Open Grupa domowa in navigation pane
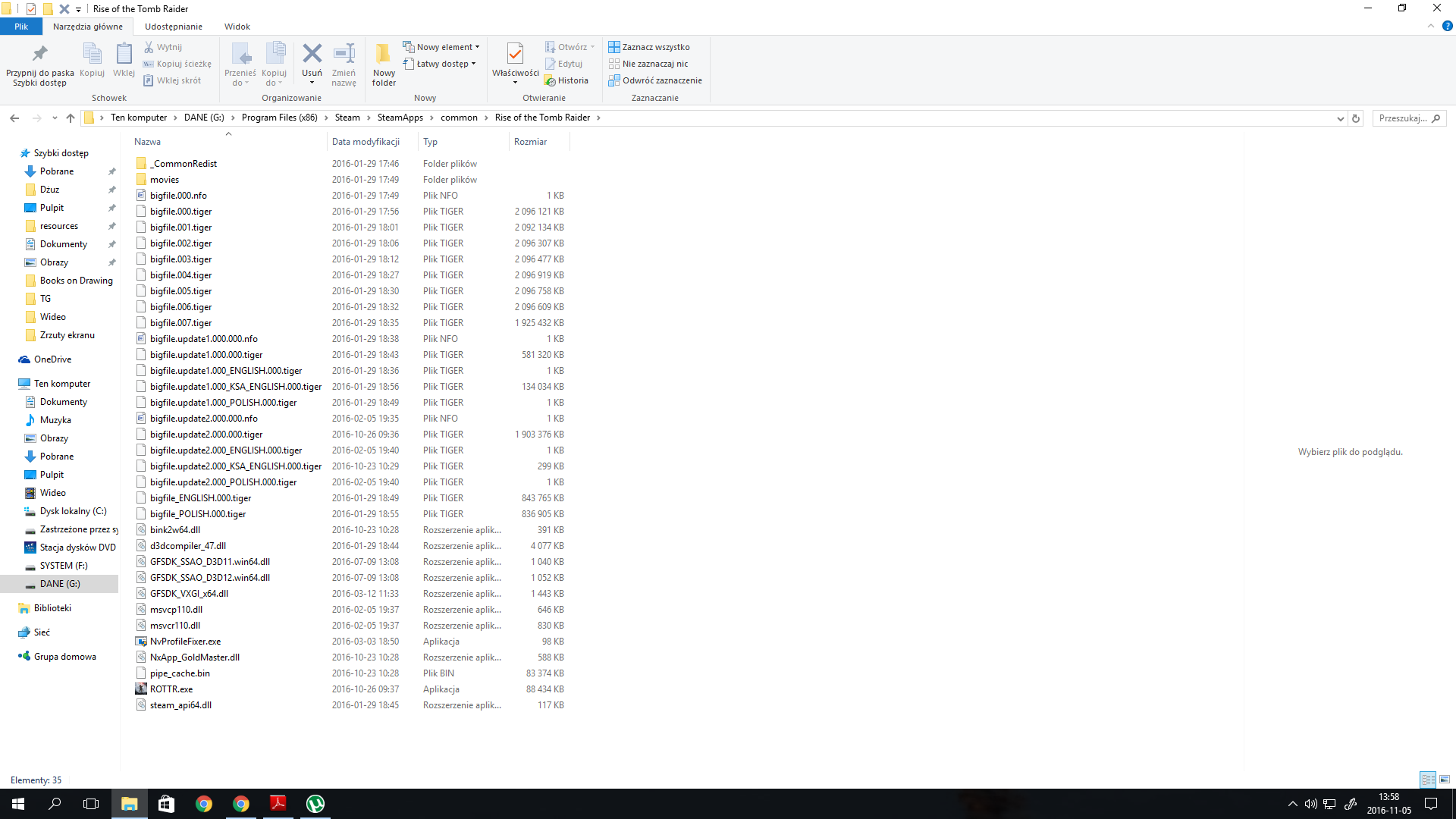The height and width of the screenshot is (819, 1456). (x=64, y=657)
